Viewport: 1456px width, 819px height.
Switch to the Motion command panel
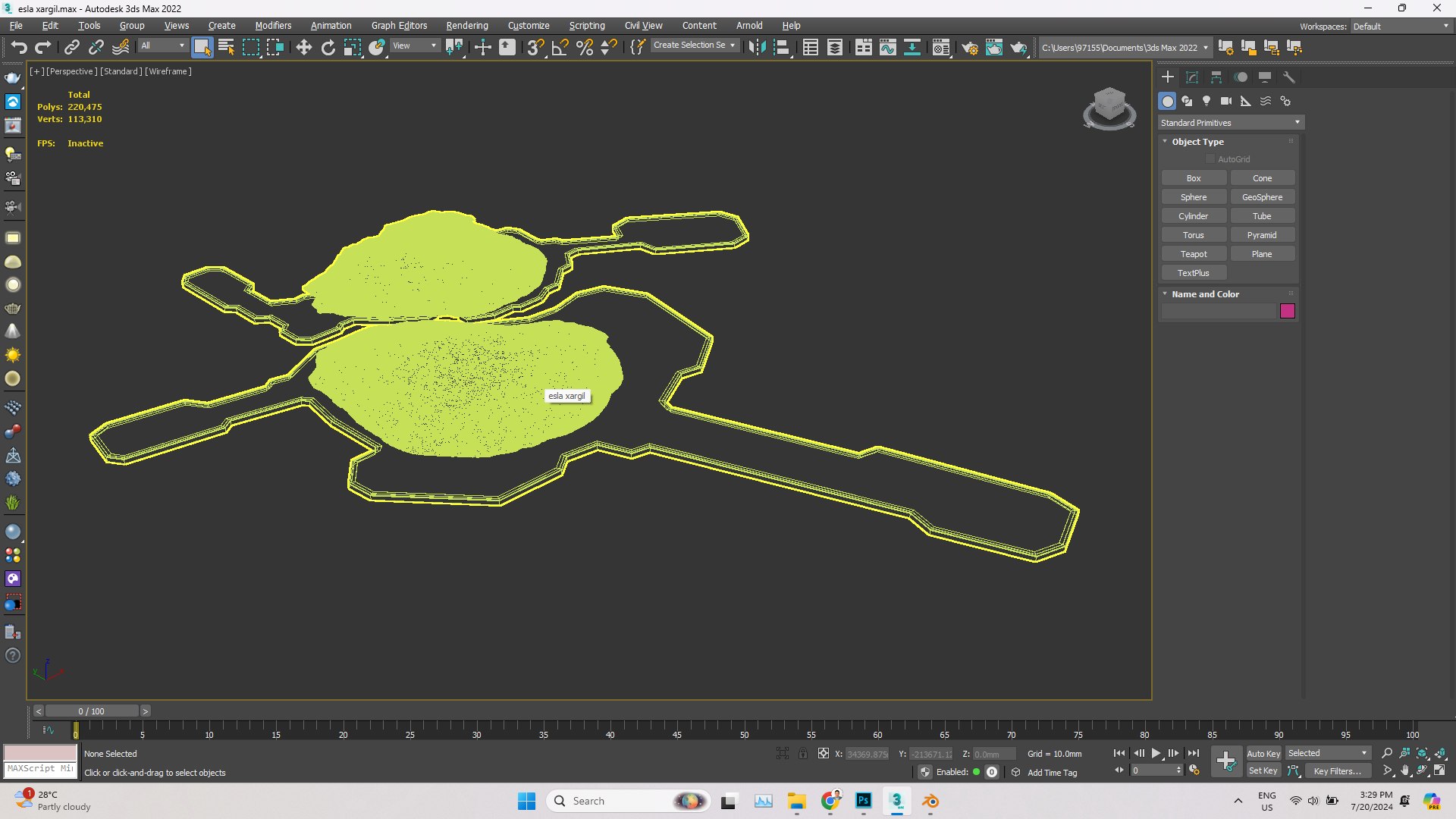1241,77
